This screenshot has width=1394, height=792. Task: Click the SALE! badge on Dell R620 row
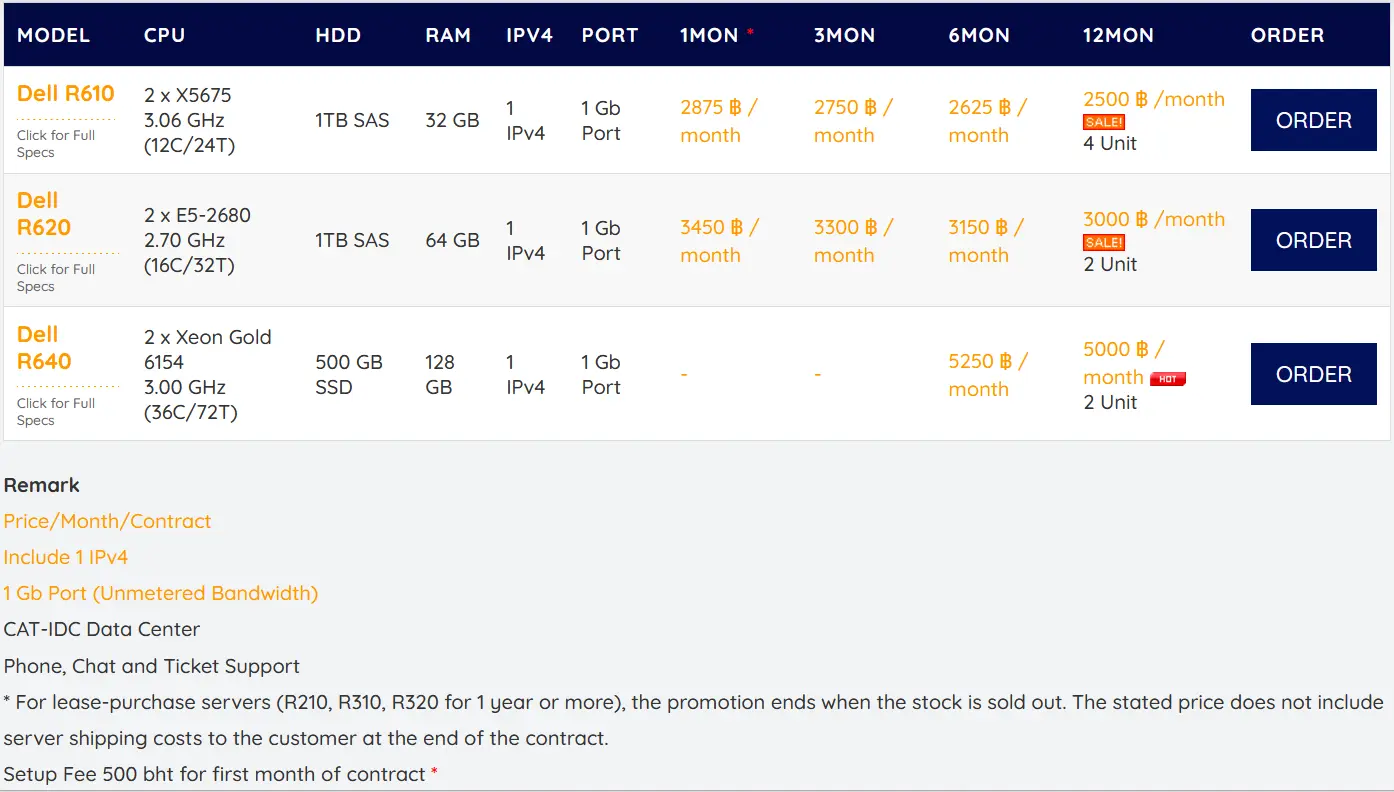(1104, 243)
